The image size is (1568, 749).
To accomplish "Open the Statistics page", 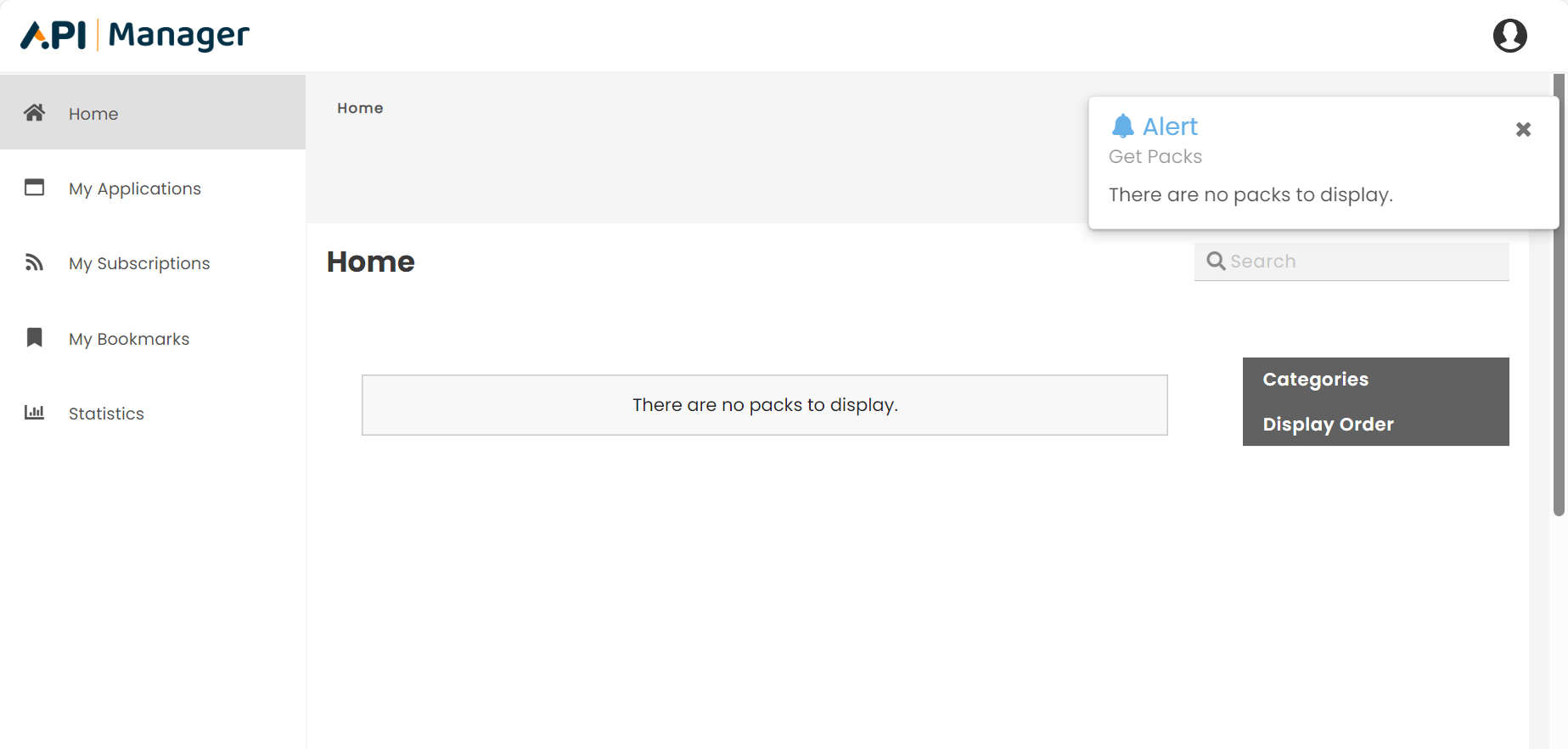I will click(106, 413).
